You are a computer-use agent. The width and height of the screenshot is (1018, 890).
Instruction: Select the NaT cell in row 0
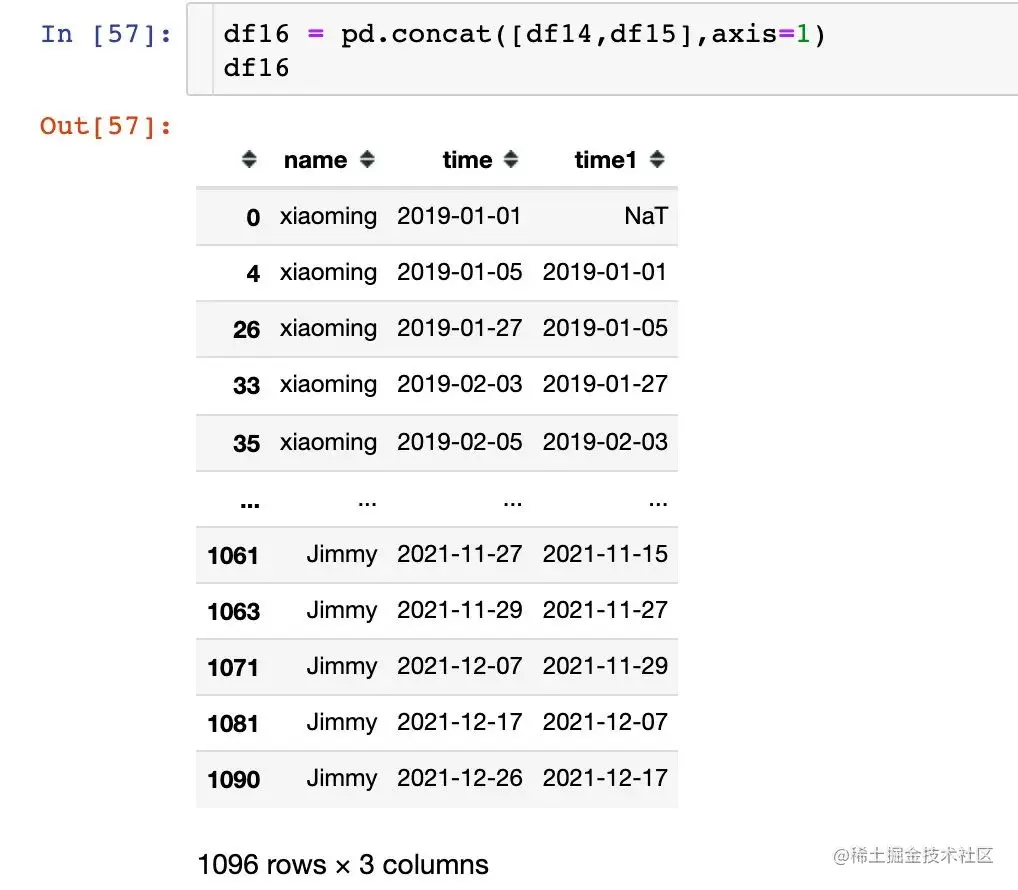tap(646, 216)
